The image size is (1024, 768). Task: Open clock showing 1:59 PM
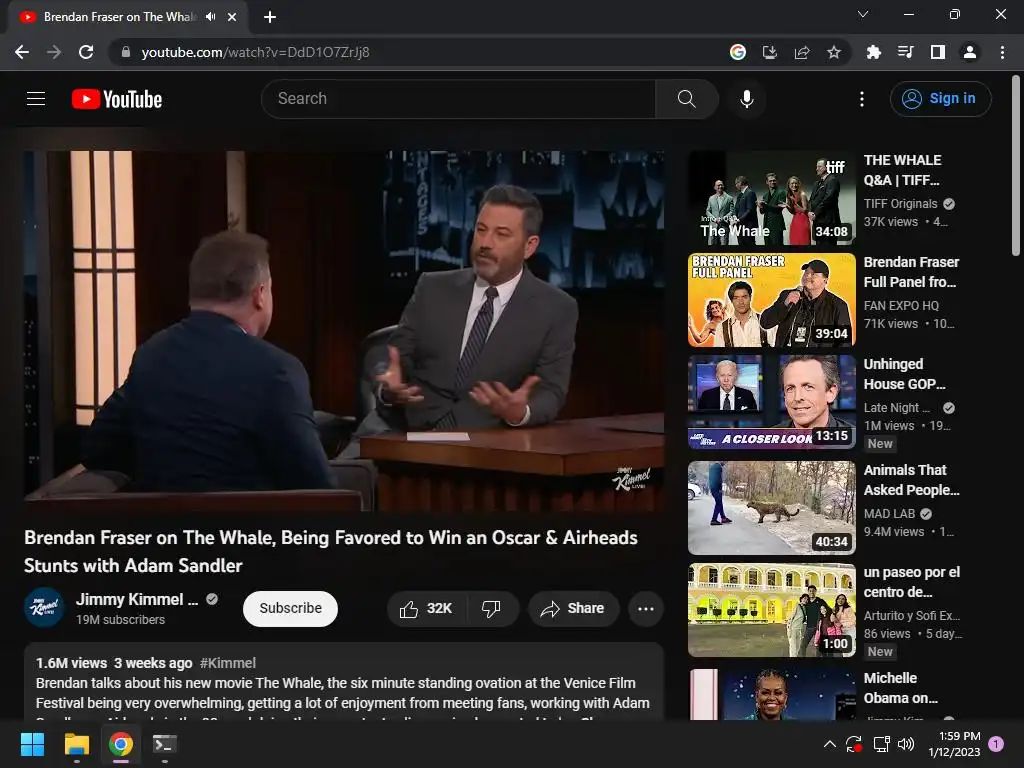click(x=954, y=744)
